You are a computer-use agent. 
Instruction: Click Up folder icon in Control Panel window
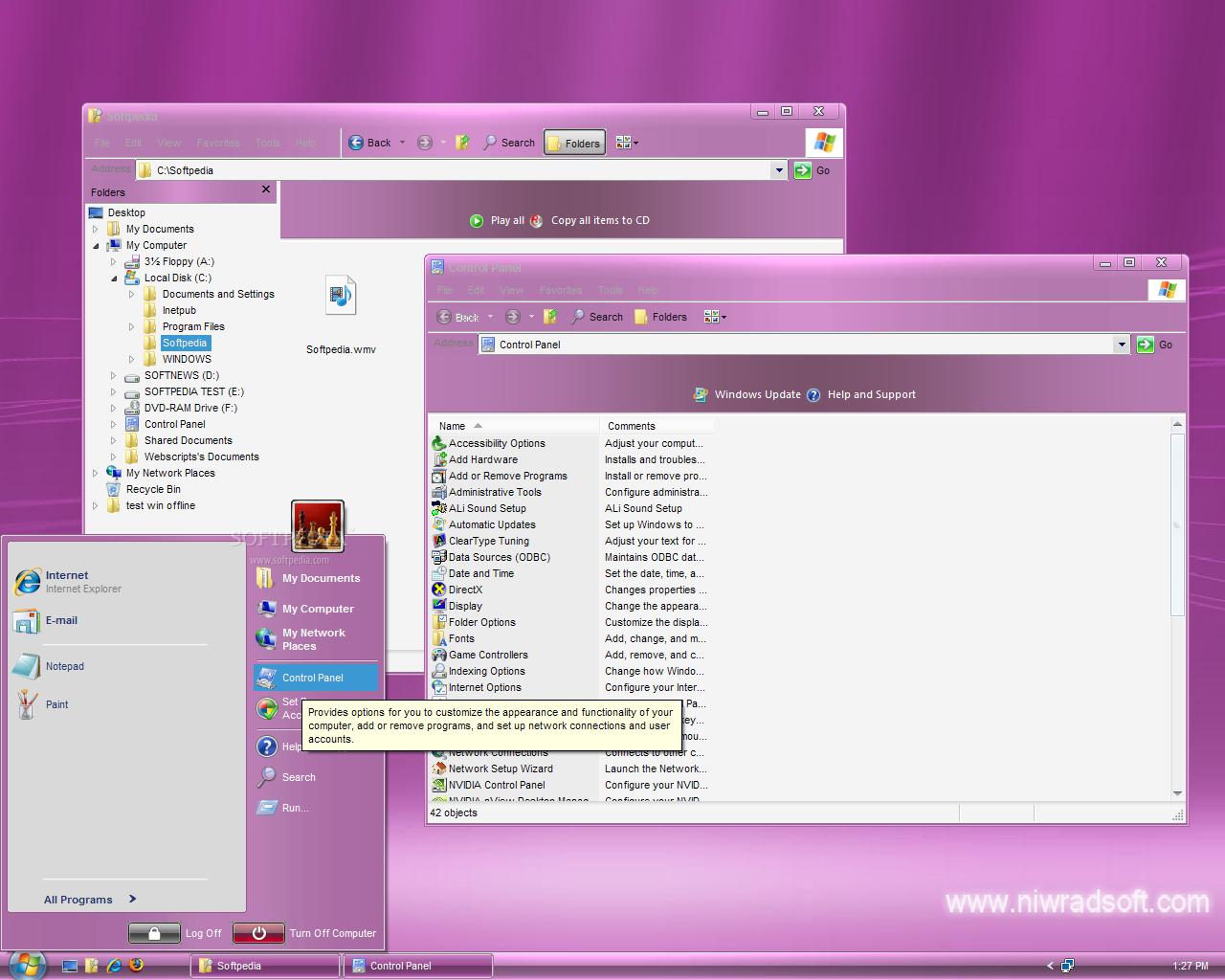coord(550,317)
